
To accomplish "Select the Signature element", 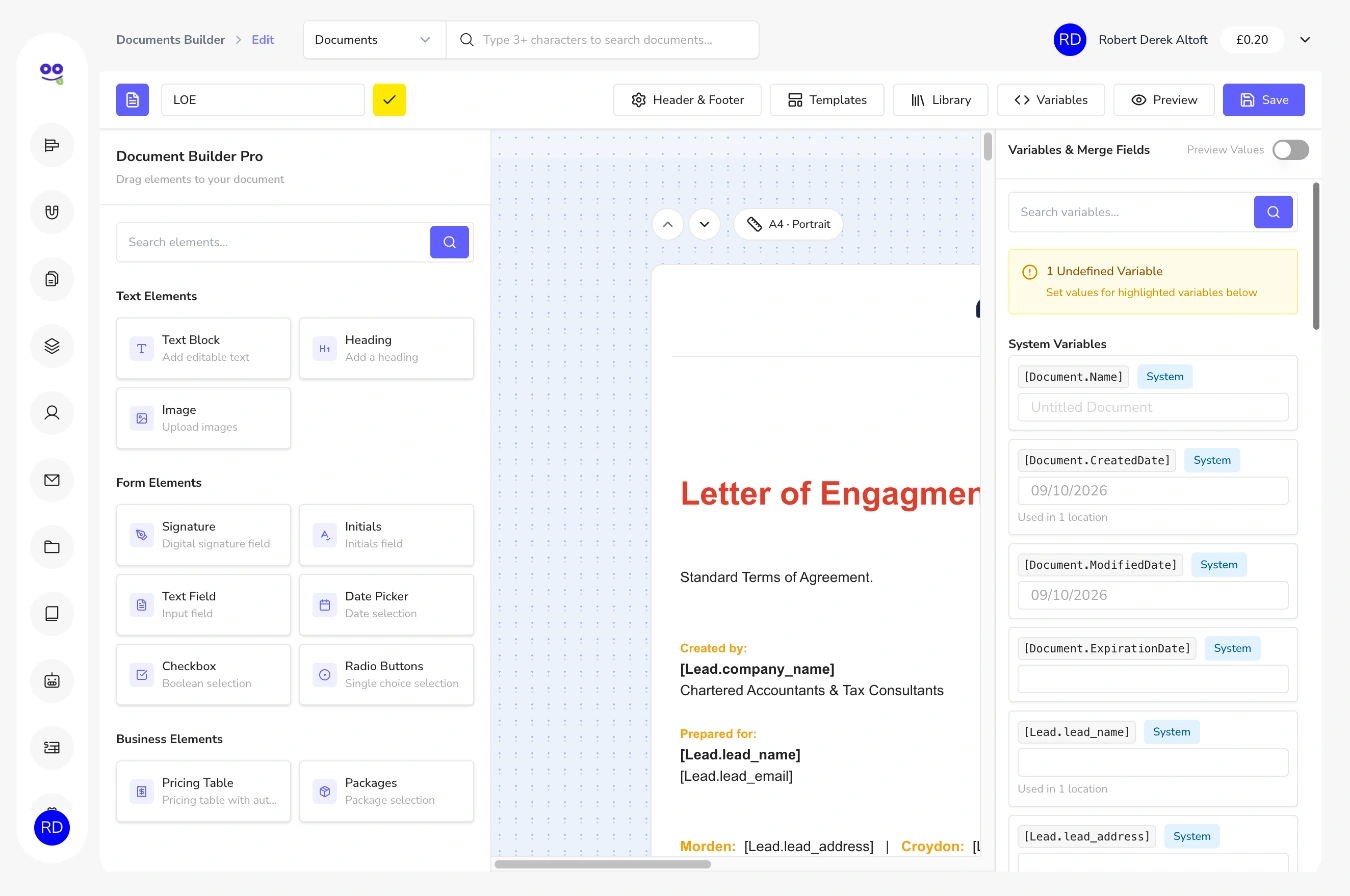I will (203, 535).
